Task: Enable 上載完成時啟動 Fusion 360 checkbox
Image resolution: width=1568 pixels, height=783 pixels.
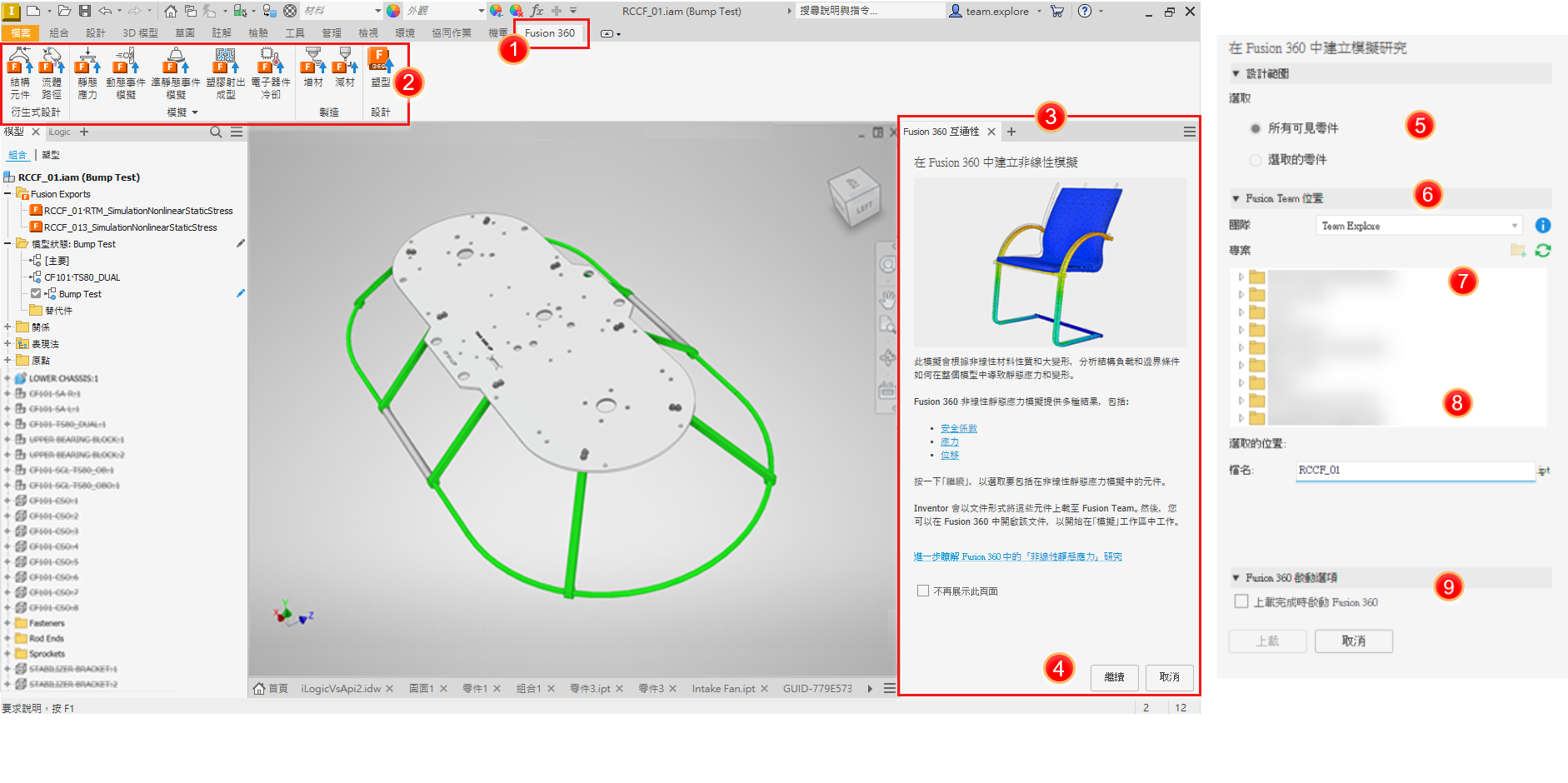Action: coord(1241,601)
